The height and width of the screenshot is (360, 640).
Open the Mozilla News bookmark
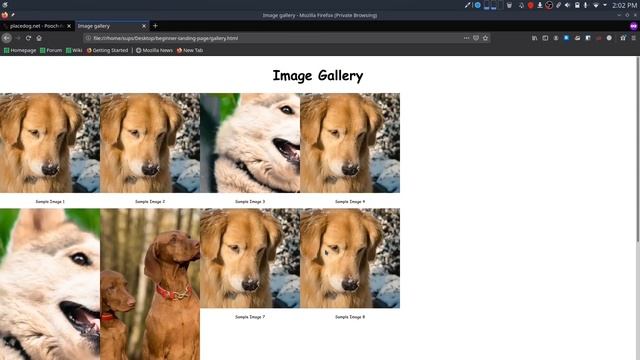(x=154, y=50)
